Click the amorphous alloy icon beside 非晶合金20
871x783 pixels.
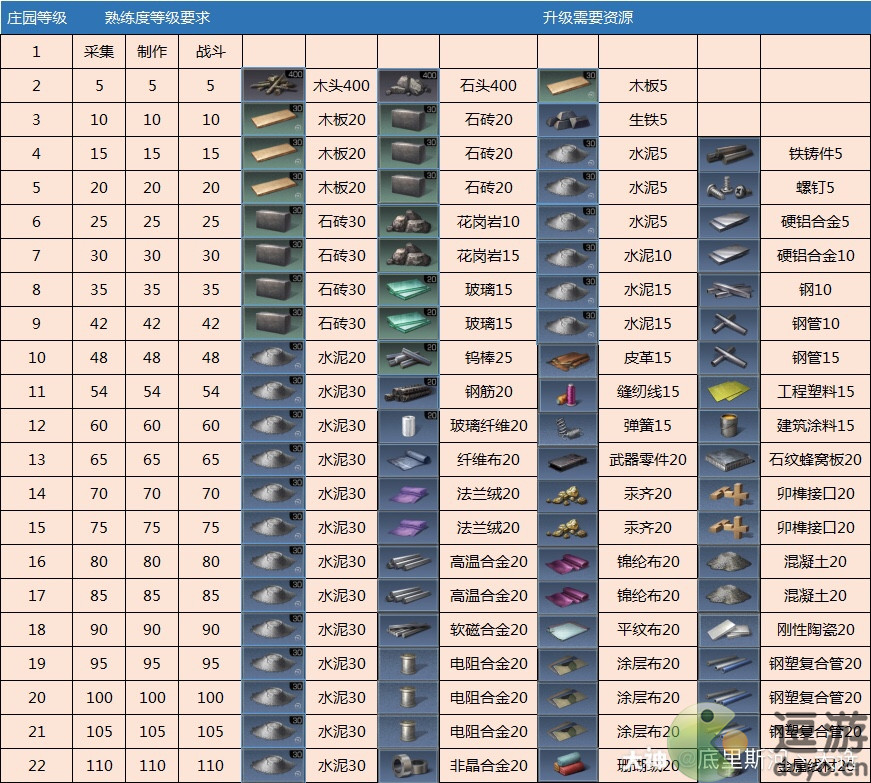pos(408,765)
